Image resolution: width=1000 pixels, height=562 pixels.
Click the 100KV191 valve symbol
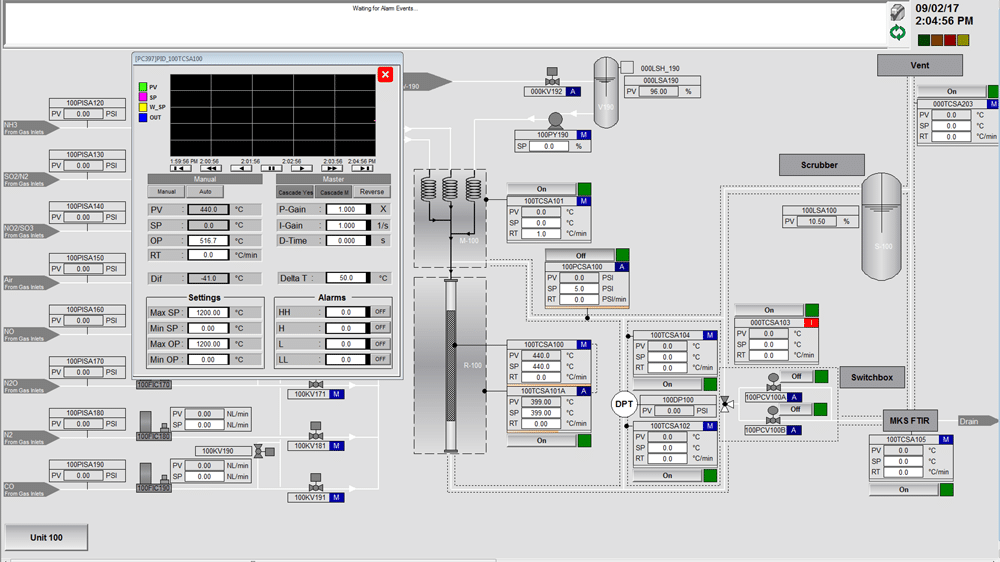pyautogui.click(x=316, y=483)
